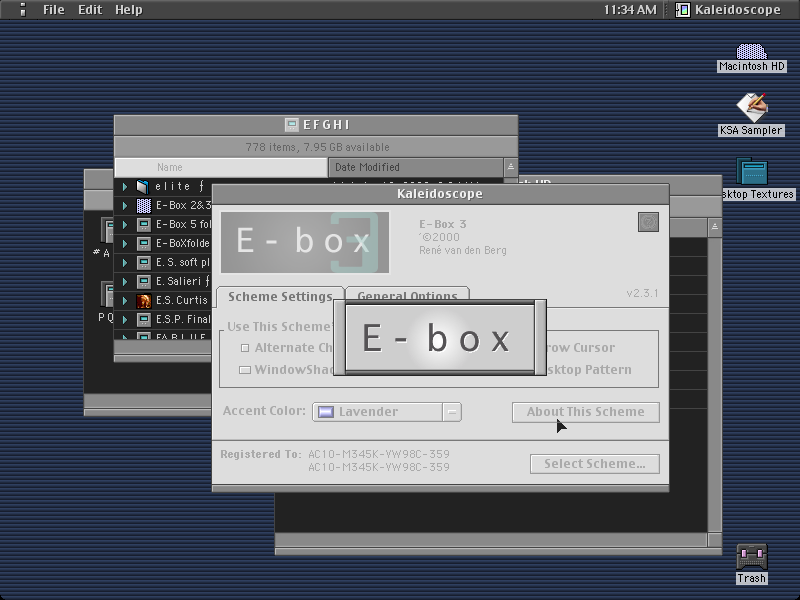
Task: Select the 'E.S. Curtis' file name text
Action: [x=182, y=301]
